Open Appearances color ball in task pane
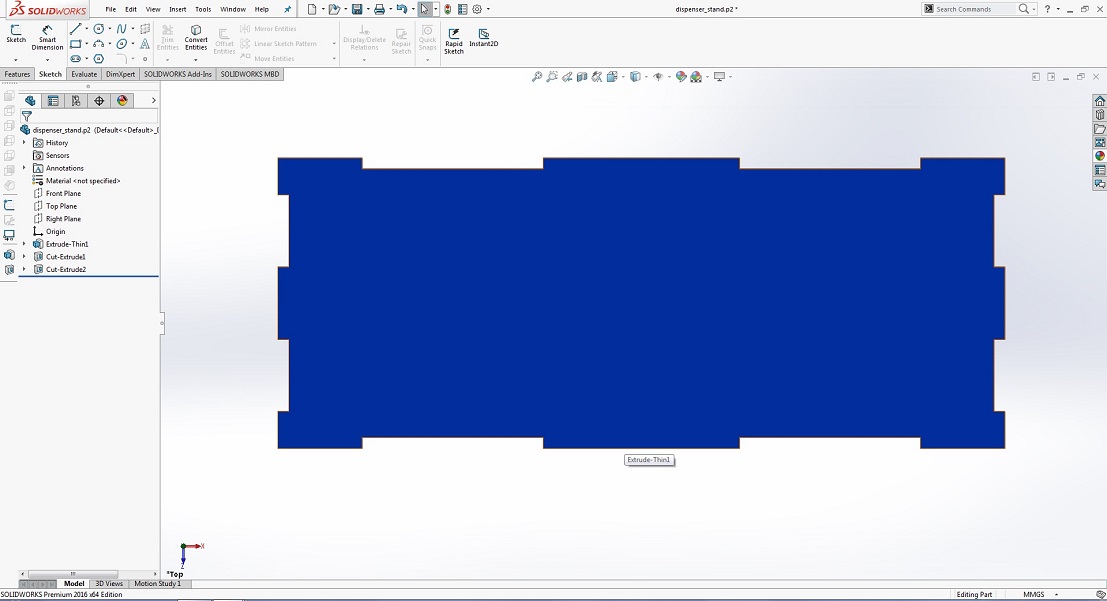The height and width of the screenshot is (601, 1107). coord(1099,156)
